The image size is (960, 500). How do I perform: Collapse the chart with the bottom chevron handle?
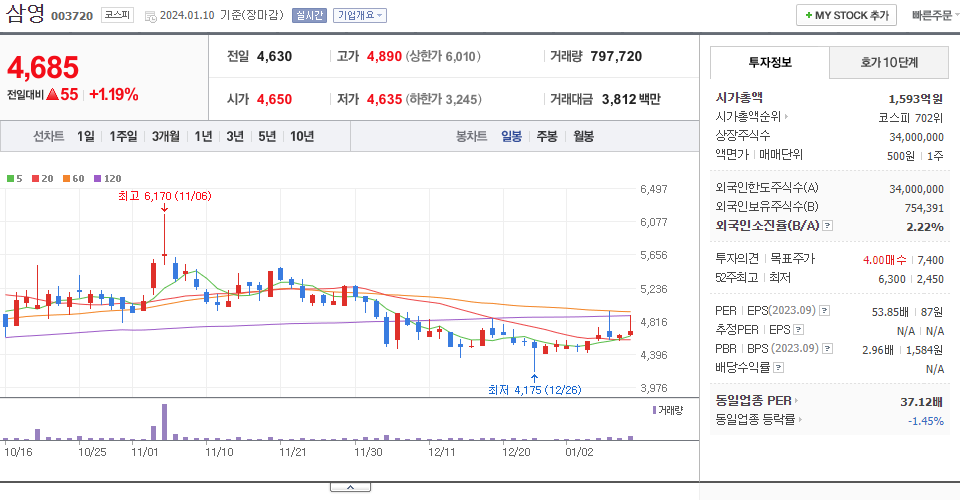point(350,487)
